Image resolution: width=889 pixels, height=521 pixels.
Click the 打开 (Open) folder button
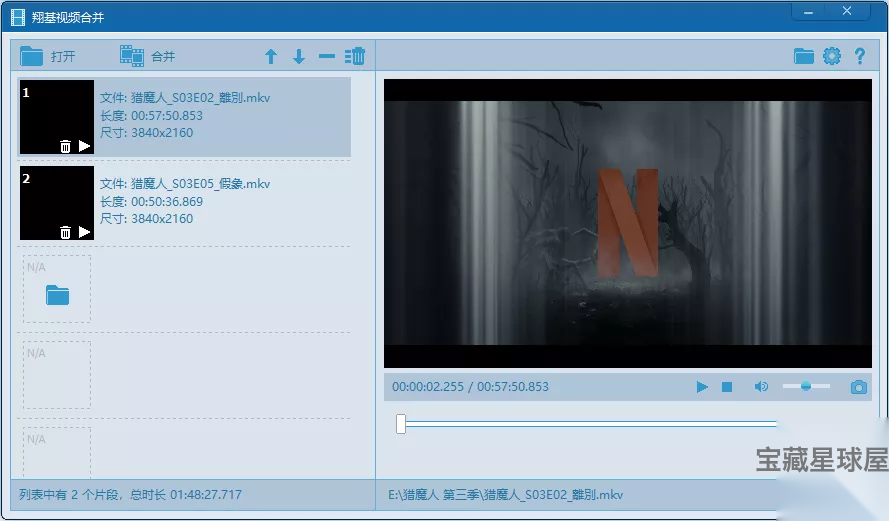(x=48, y=56)
